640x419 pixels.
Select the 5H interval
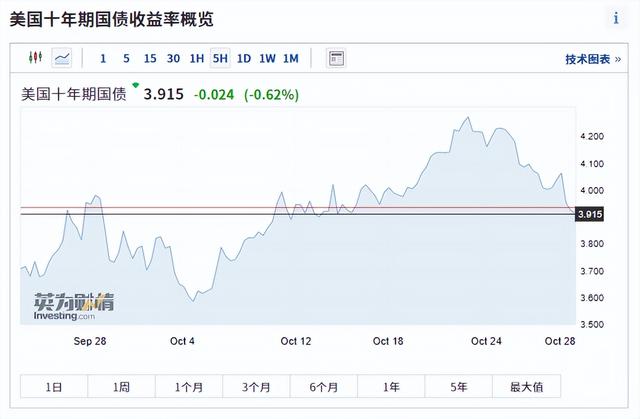[x=220, y=58]
